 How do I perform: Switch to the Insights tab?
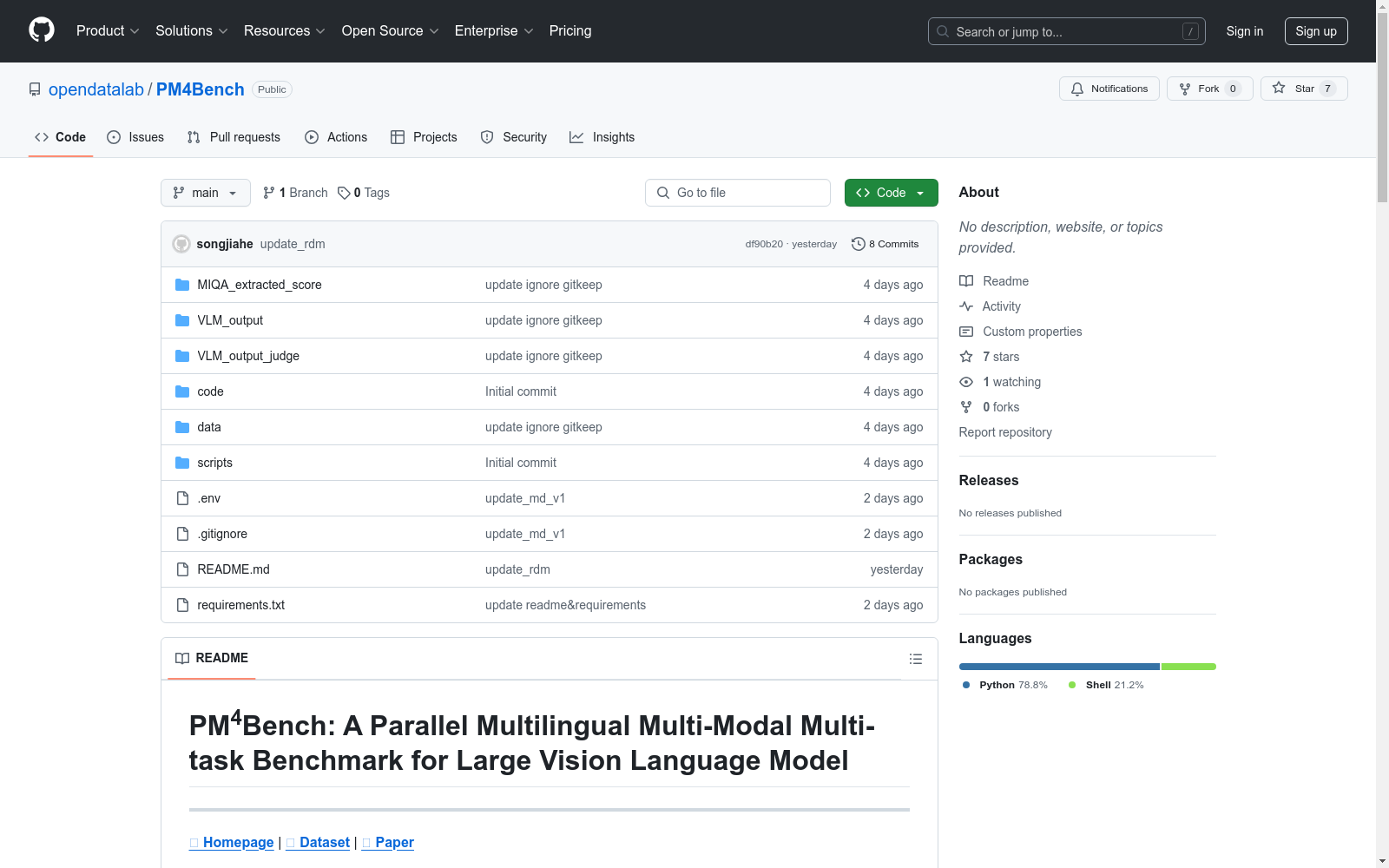tap(602, 137)
